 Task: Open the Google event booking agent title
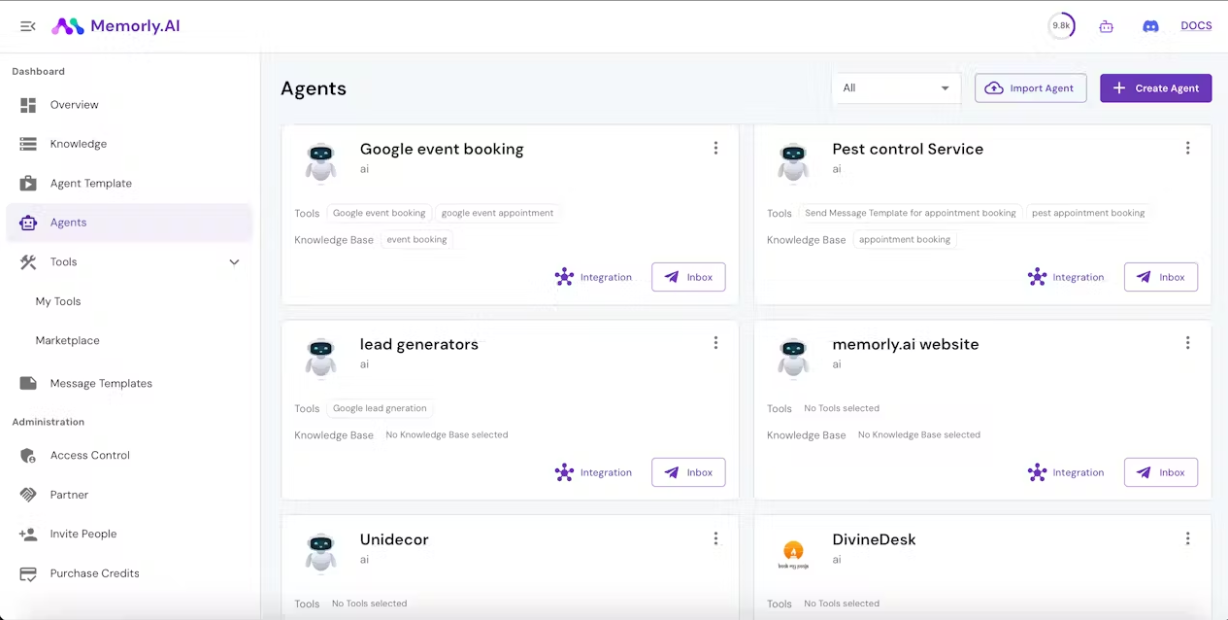(x=442, y=149)
